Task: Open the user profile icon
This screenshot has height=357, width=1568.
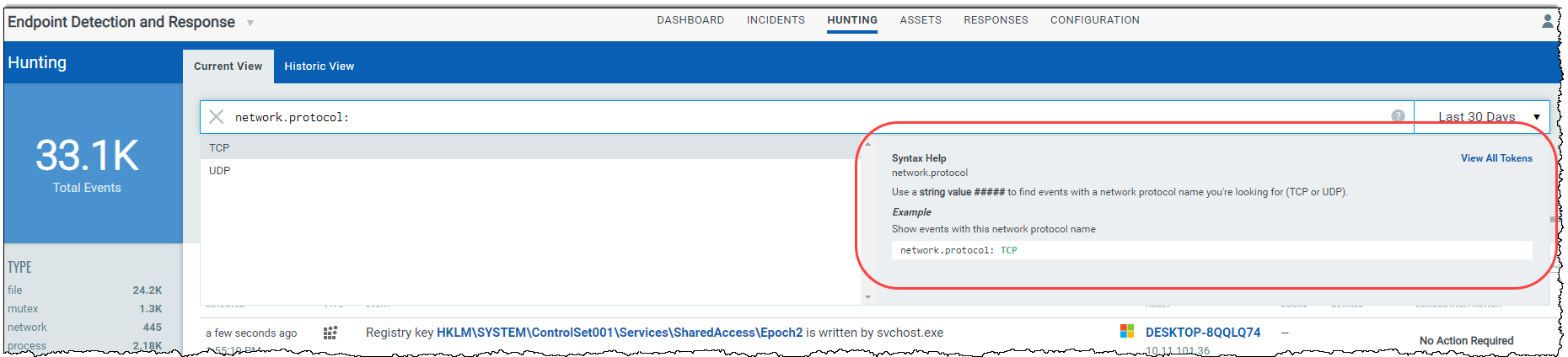Action: [1548, 21]
